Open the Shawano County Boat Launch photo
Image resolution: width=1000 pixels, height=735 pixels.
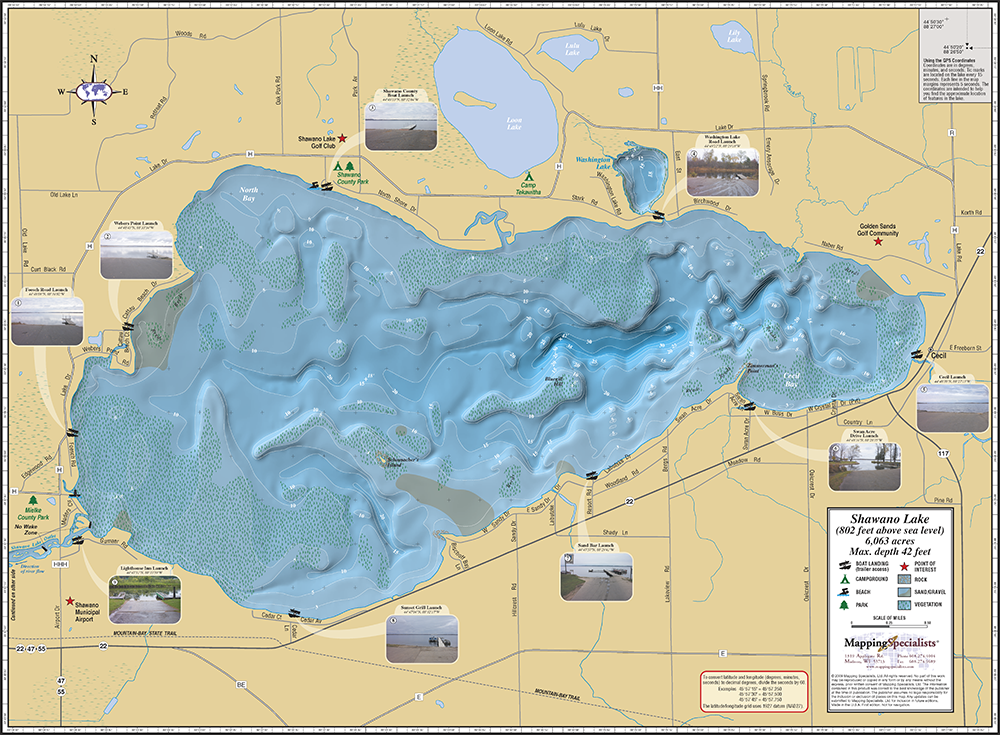401,125
